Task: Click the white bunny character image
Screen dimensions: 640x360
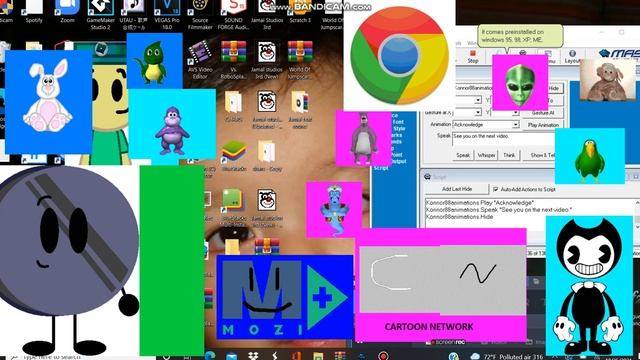Action: point(48,102)
